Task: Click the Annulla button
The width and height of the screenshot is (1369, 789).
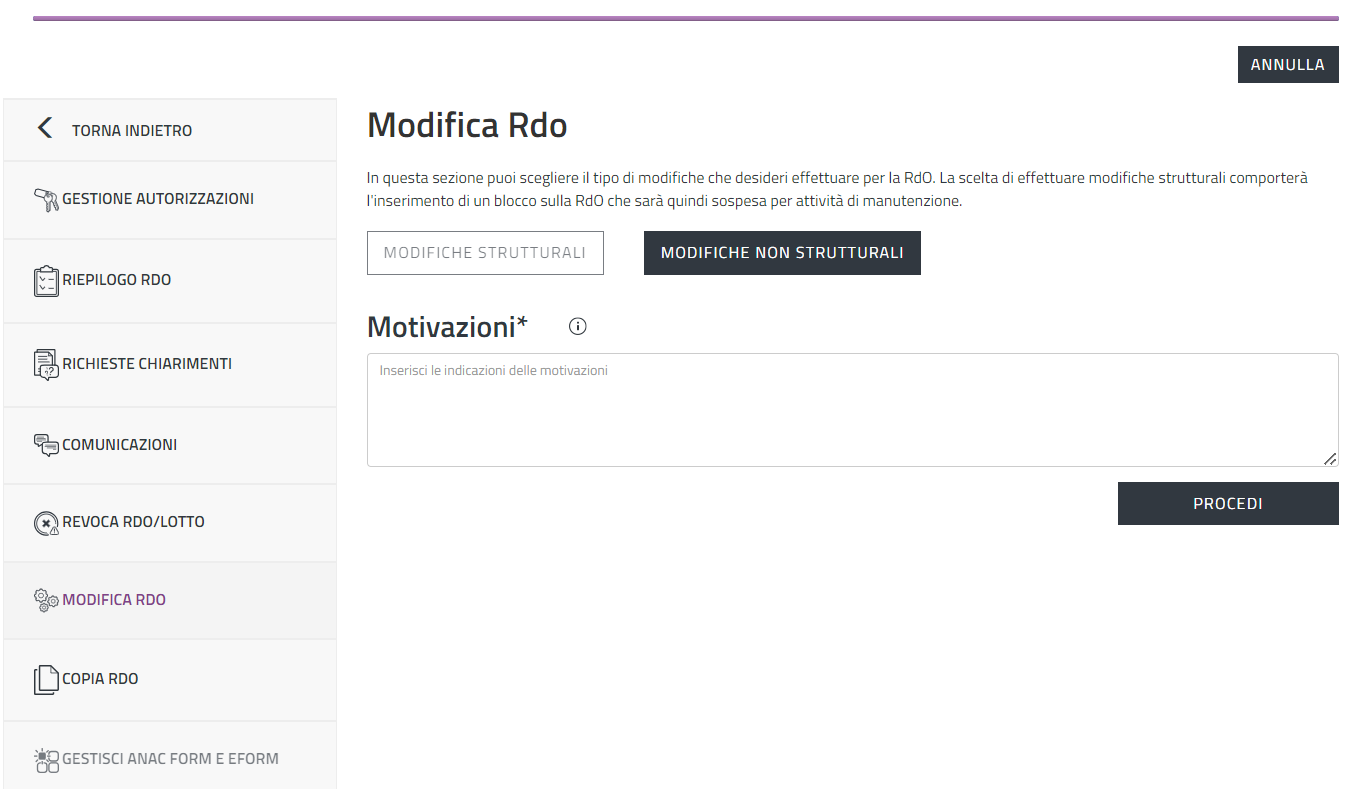Action: tap(1287, 64)
